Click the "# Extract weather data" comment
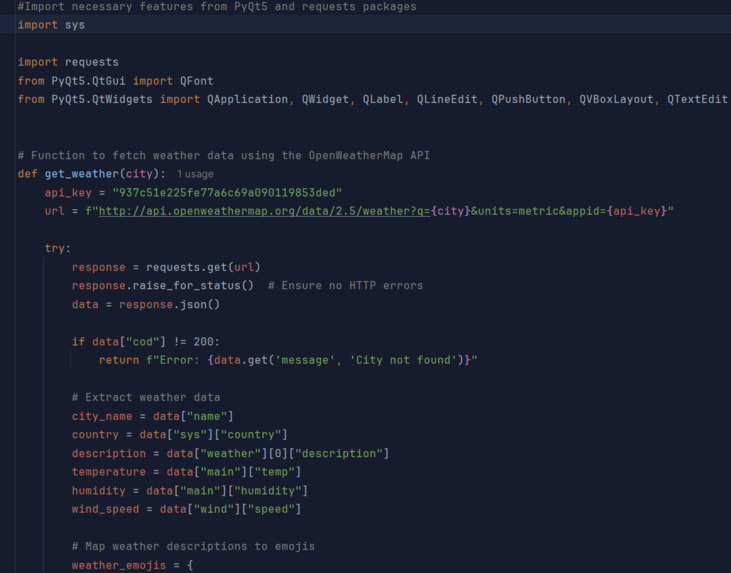731x573 pixels. coord(146,398)
